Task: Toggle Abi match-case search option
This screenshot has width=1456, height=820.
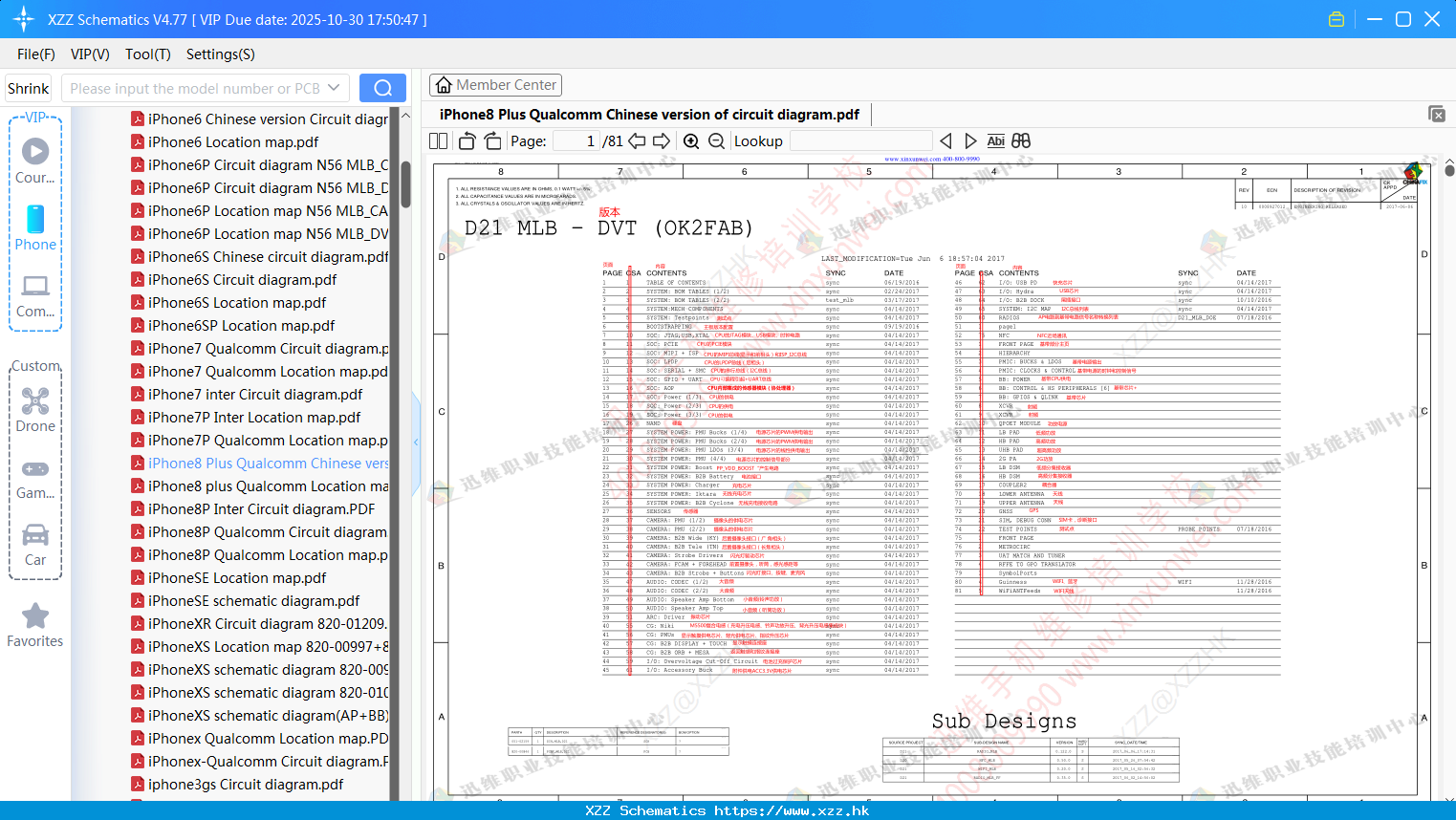Action: pos(995,141)
